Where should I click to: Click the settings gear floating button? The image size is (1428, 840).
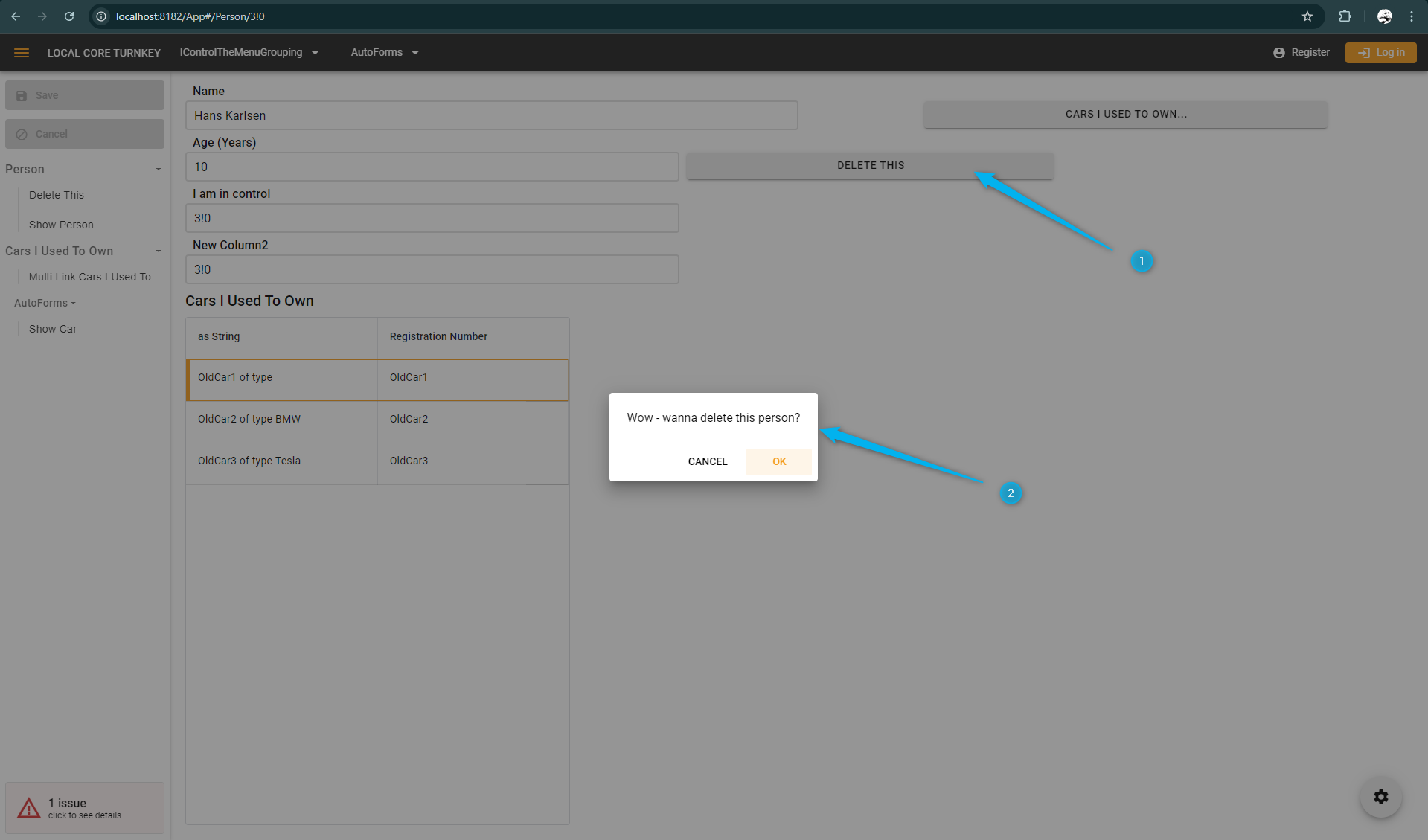pyautogui.click(x=1380, y=797)
